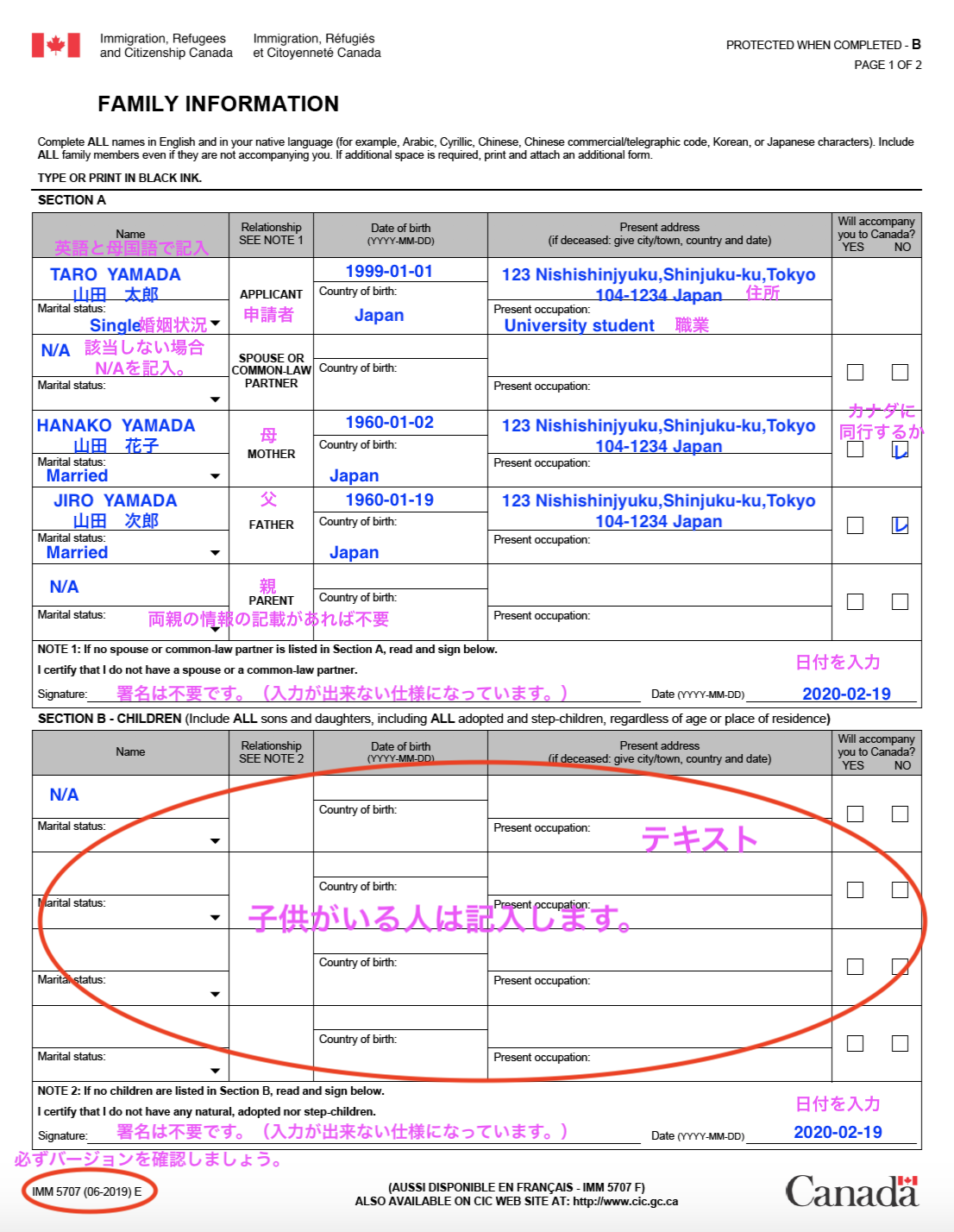Check YES accompany box for spouse row
954x1232 pixels.
pyautogui.click(x=855, y=372)
